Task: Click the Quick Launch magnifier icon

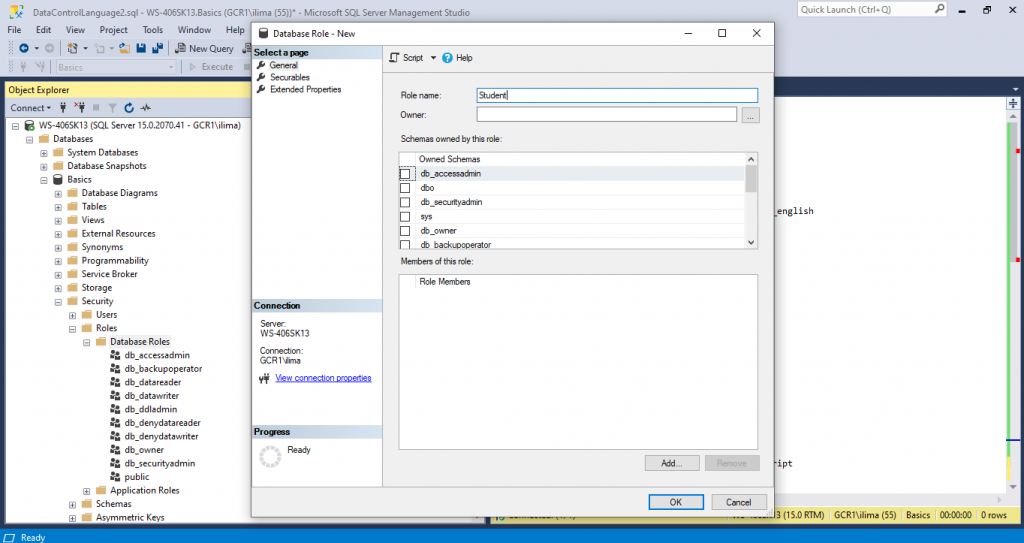Action: tap(939, 9)
